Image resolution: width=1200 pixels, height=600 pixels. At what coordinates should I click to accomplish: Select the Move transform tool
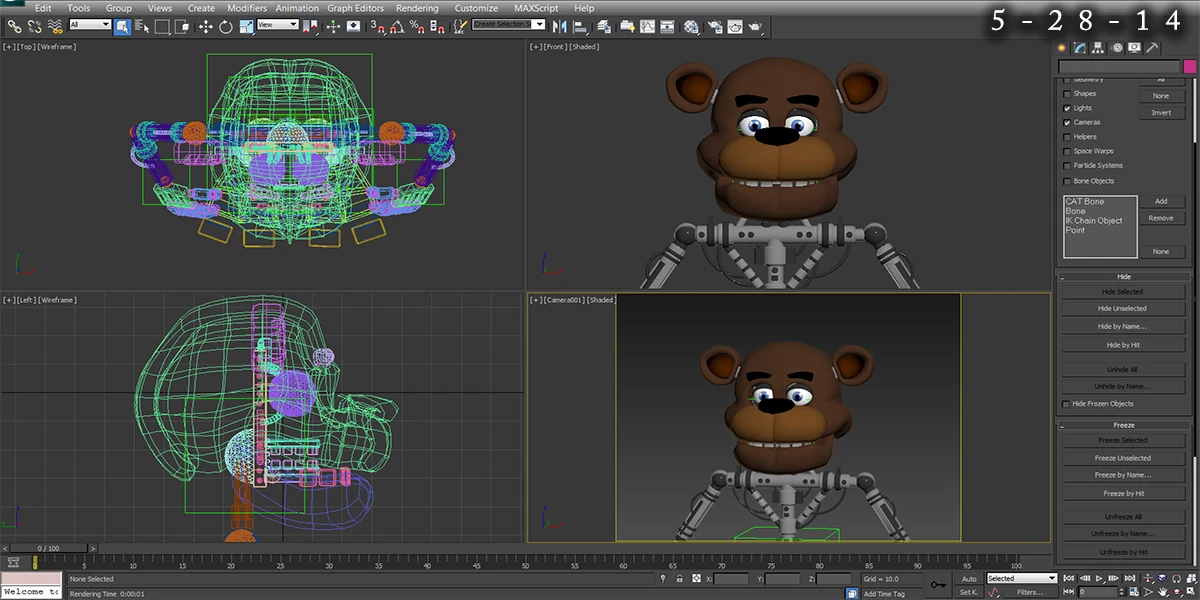(206, 26)
